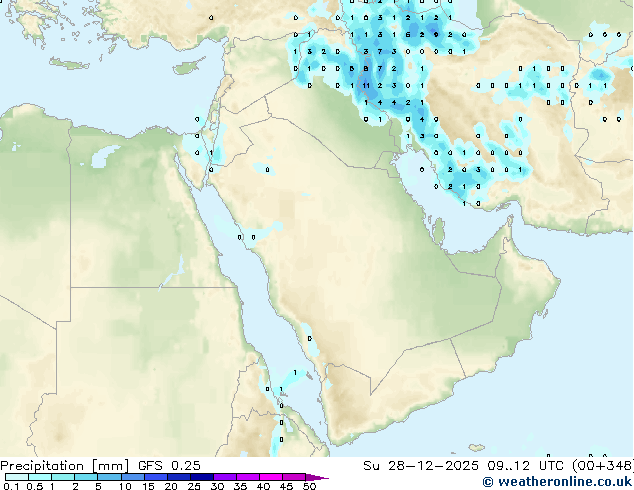Click the legend arrow beyond 50 mm
This screenshot has width=634, height=490.
coord(317,477)
